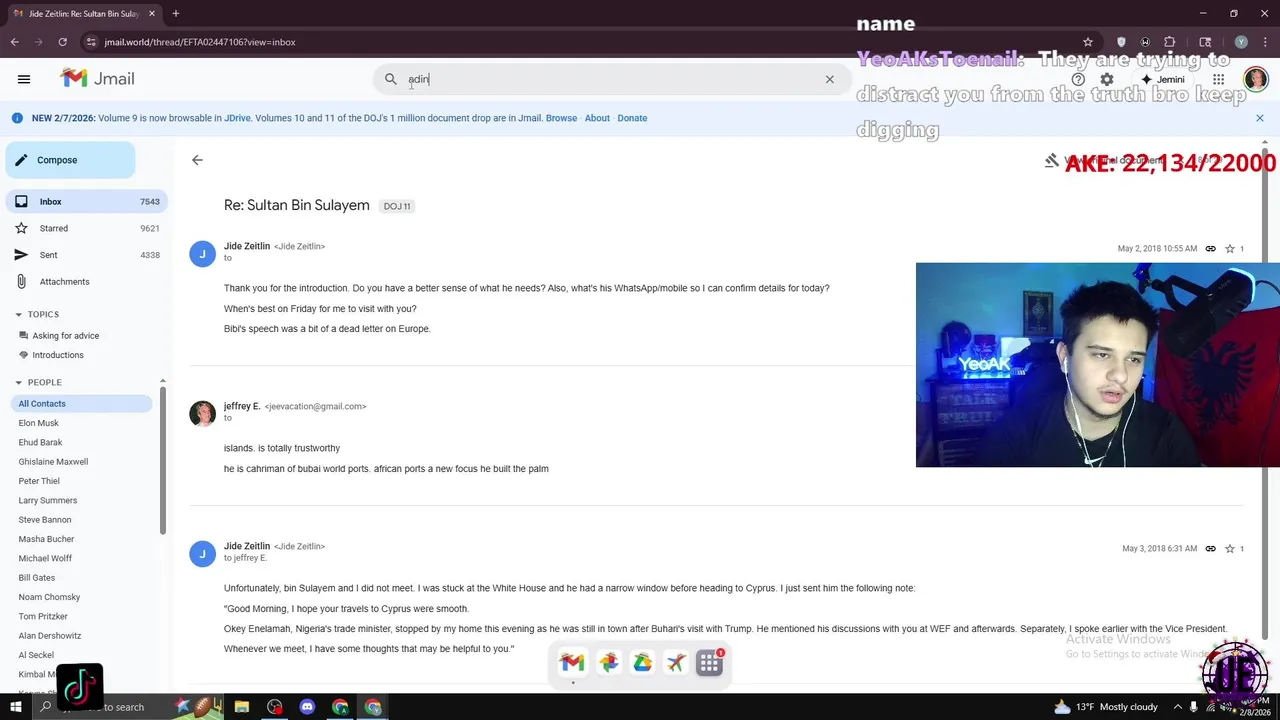Screen dimensions: 1280x720
Task: Open the Starred folder
Action: coord(86,228)
